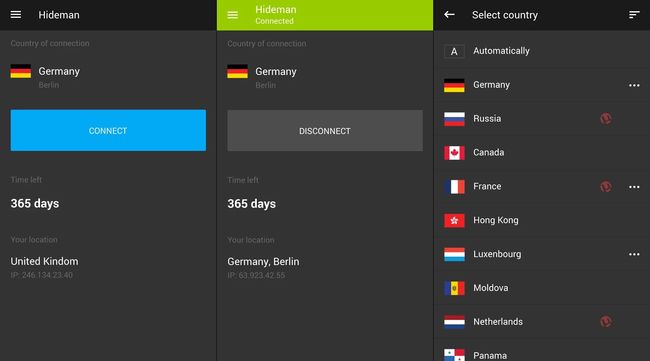This screenshot has height=361, width=650.
Task: Select the Automatically option
Action: [542, 51]
